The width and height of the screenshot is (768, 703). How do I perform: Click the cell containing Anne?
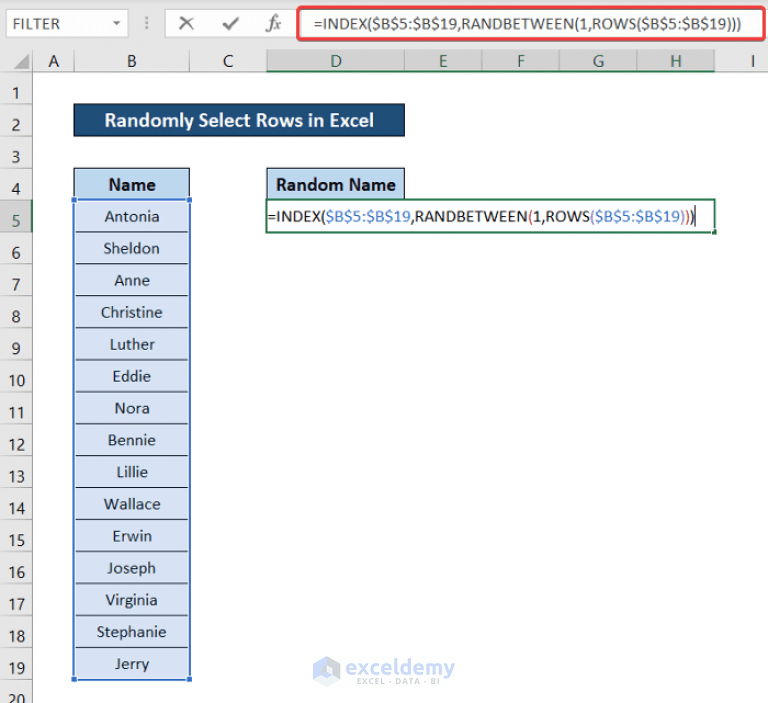pos(132,280)
